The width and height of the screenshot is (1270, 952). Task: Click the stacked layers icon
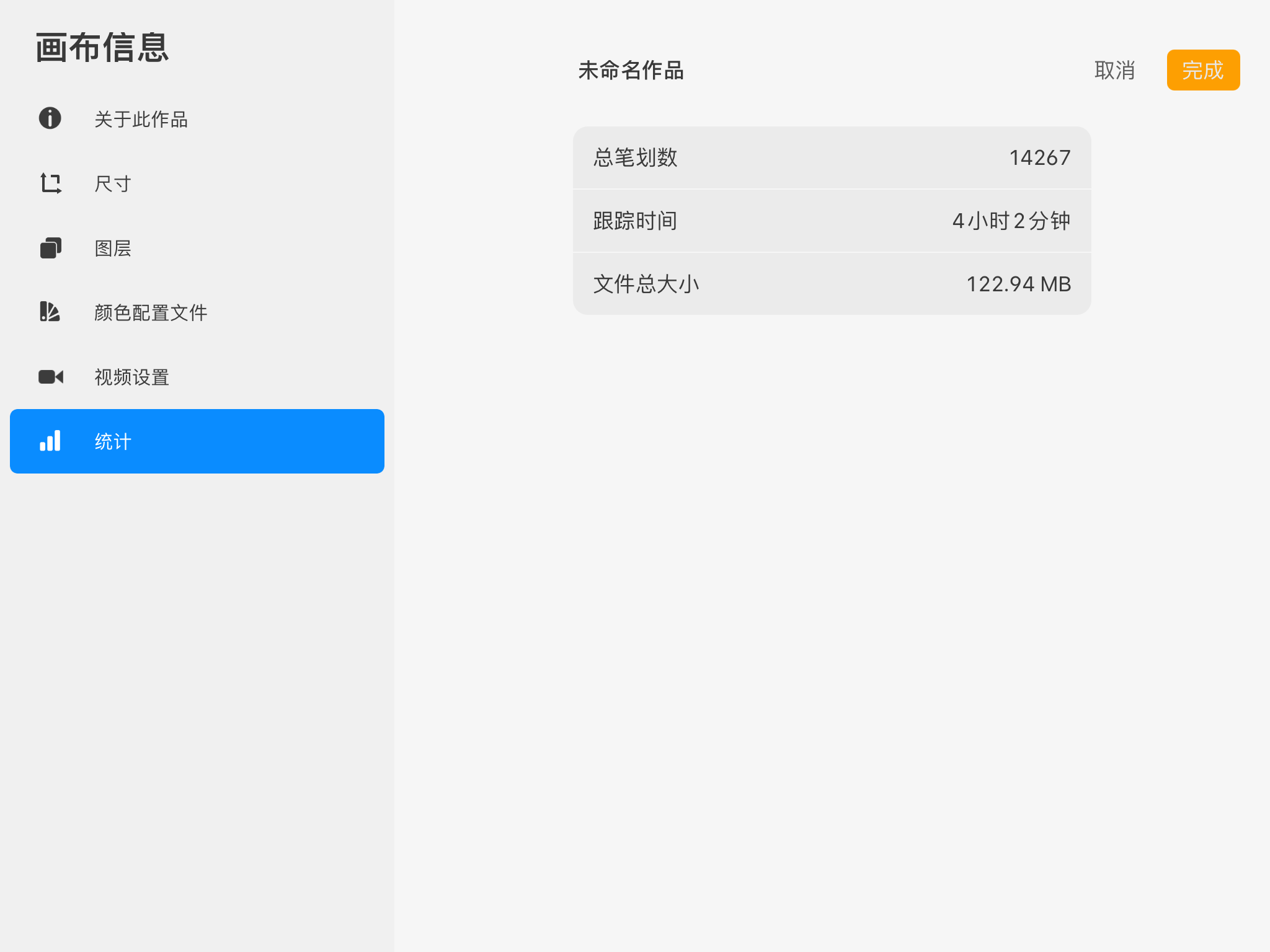point(50,248)
